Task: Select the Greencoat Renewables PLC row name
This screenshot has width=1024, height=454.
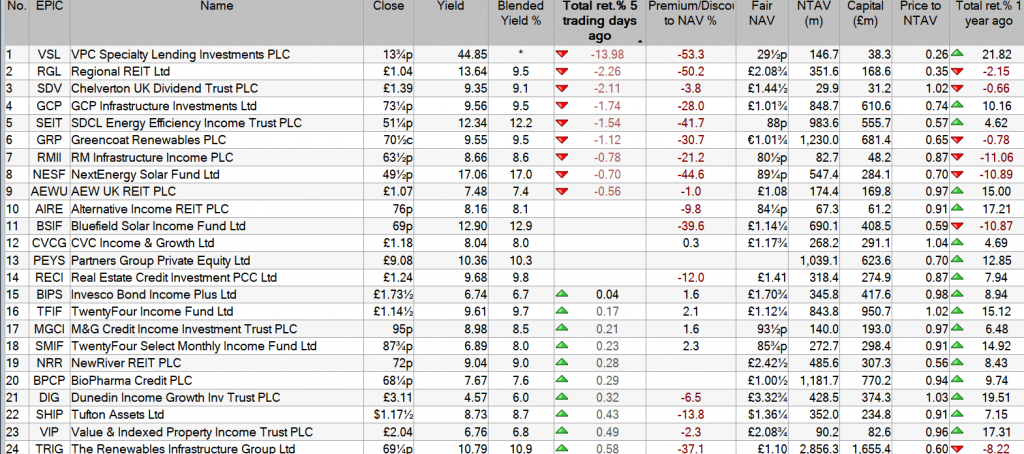Action: click(x=135, y=140)
